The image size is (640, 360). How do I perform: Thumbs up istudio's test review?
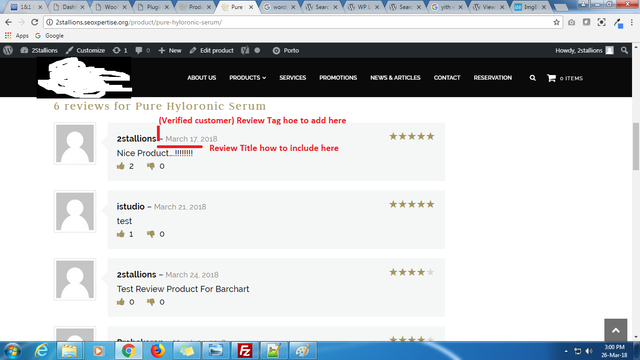click(x=120, y=234)
